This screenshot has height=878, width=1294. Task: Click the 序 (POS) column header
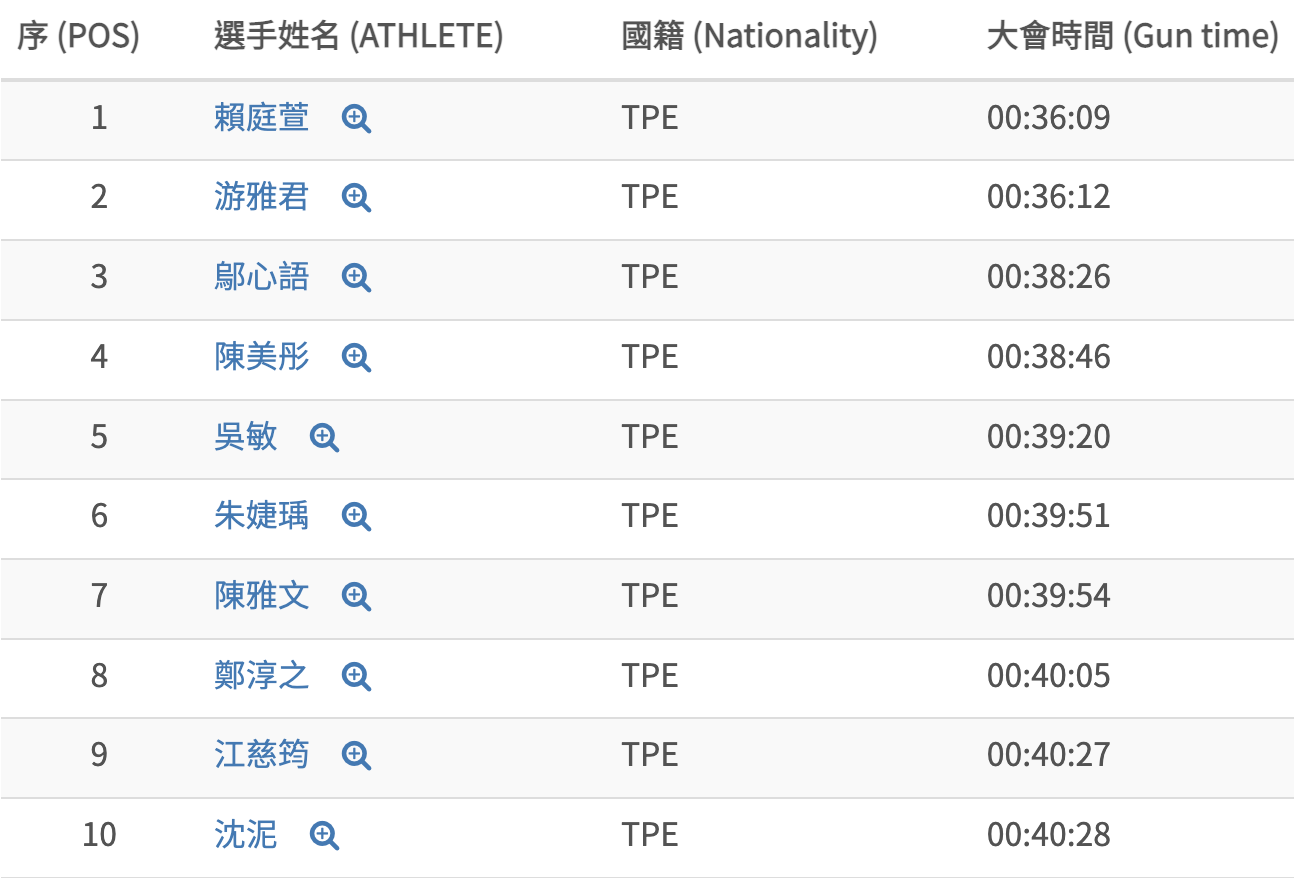point(78,37)
